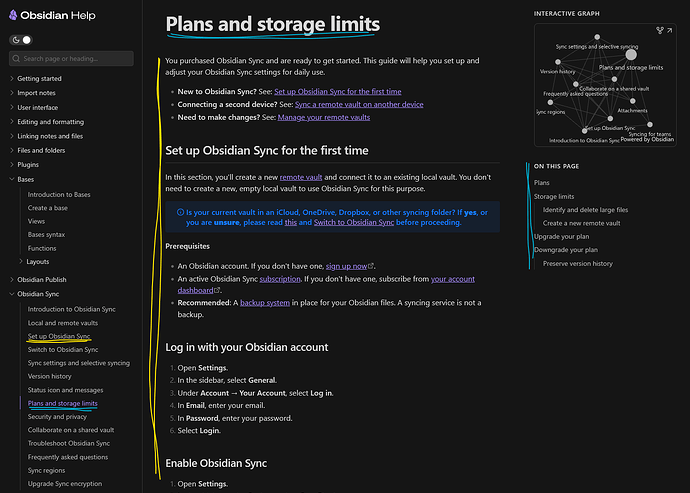Click the Obsidian logo icon

click(15, 14)
